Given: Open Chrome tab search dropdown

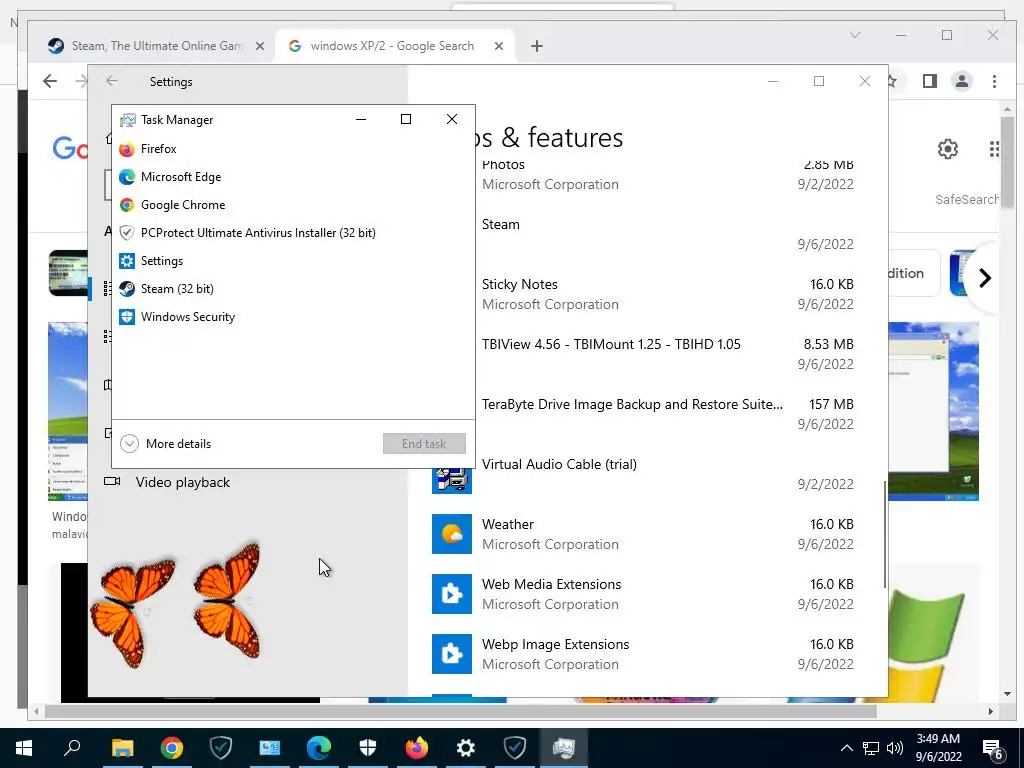Looking at the screenshot, I should pos(855,35).
